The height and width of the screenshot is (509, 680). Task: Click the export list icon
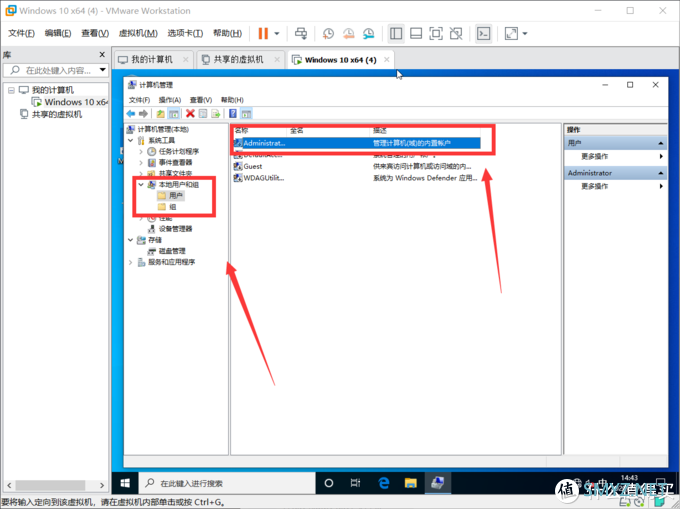coord(216,114)
